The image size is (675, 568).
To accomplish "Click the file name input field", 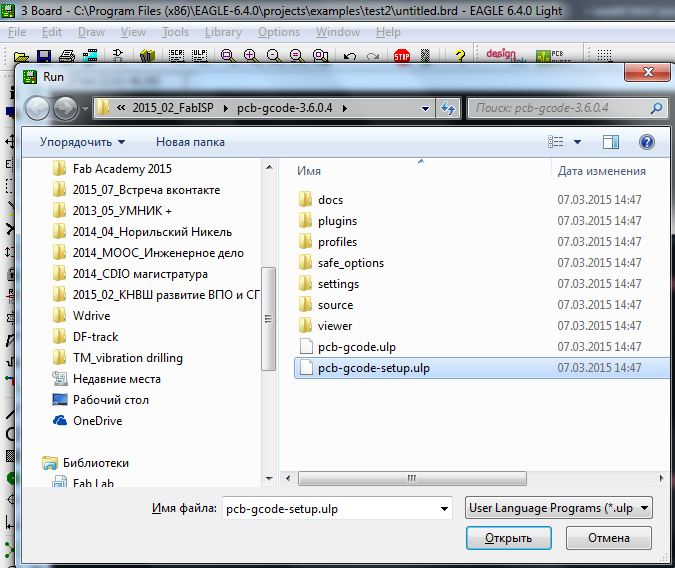I will pyautogui.click(x=330, y=509).
